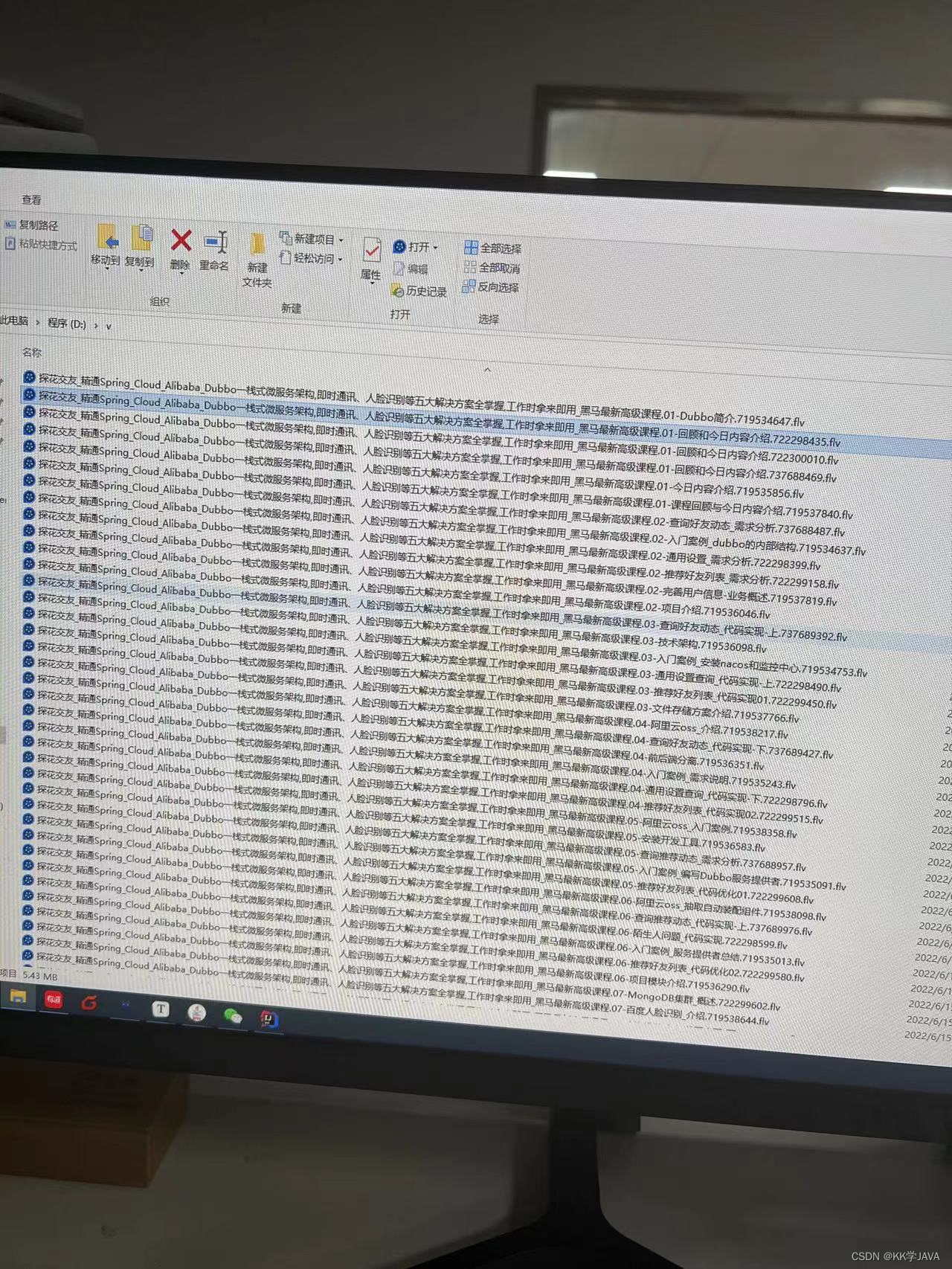The image size is (952, 1269).
Task: Select file 02-完善用户信息_业务概述.719537819.flv
Action: (430, 572)
